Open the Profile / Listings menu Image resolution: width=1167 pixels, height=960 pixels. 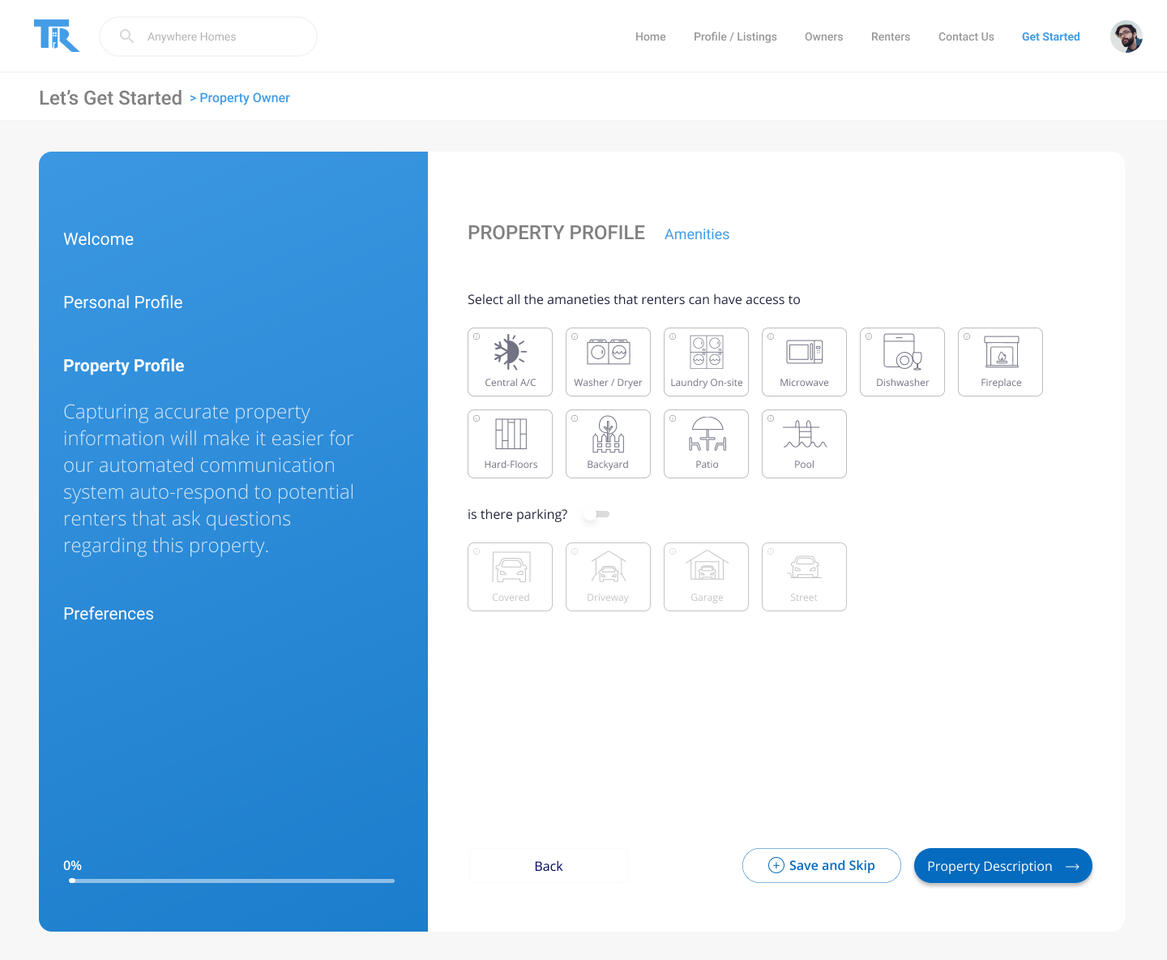coord(735,37)
